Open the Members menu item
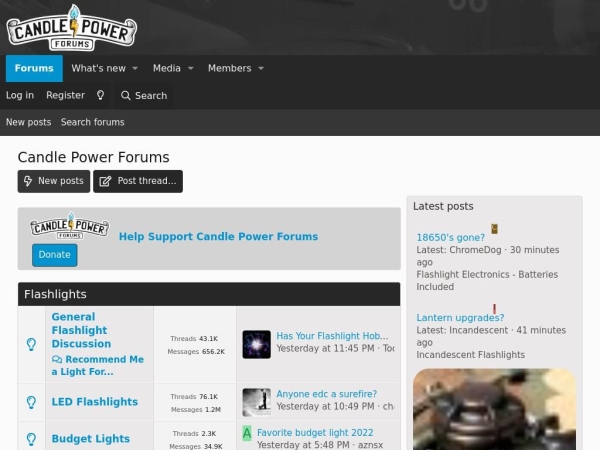The height and width of the screenshot is (450, 600). coord(230,68)
